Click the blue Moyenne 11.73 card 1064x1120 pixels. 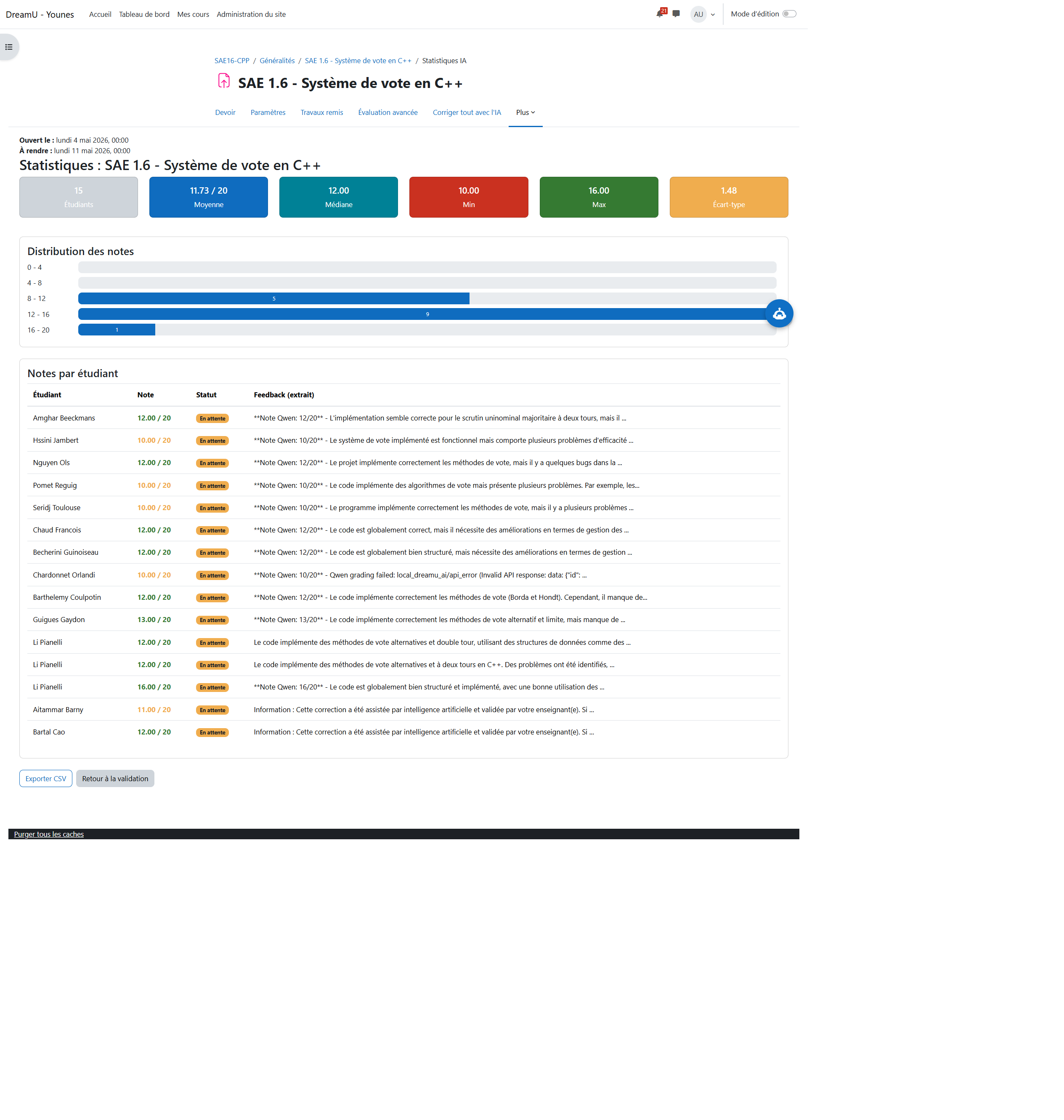(208, 197)
